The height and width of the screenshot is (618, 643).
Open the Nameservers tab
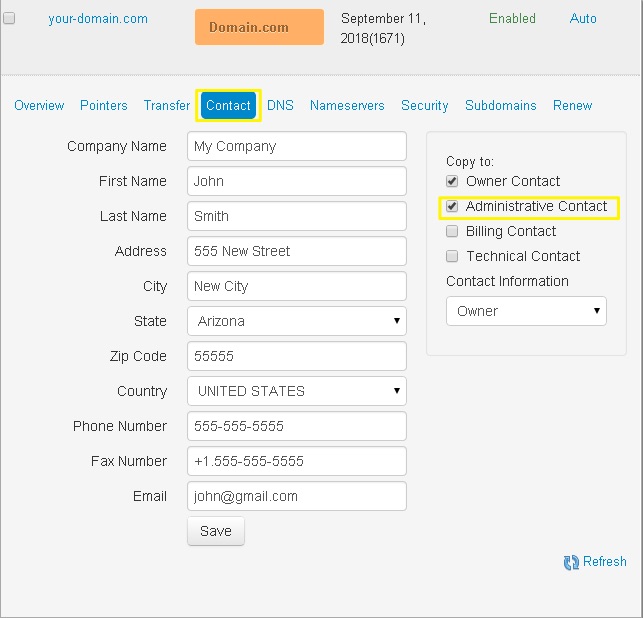click(347, 105)
